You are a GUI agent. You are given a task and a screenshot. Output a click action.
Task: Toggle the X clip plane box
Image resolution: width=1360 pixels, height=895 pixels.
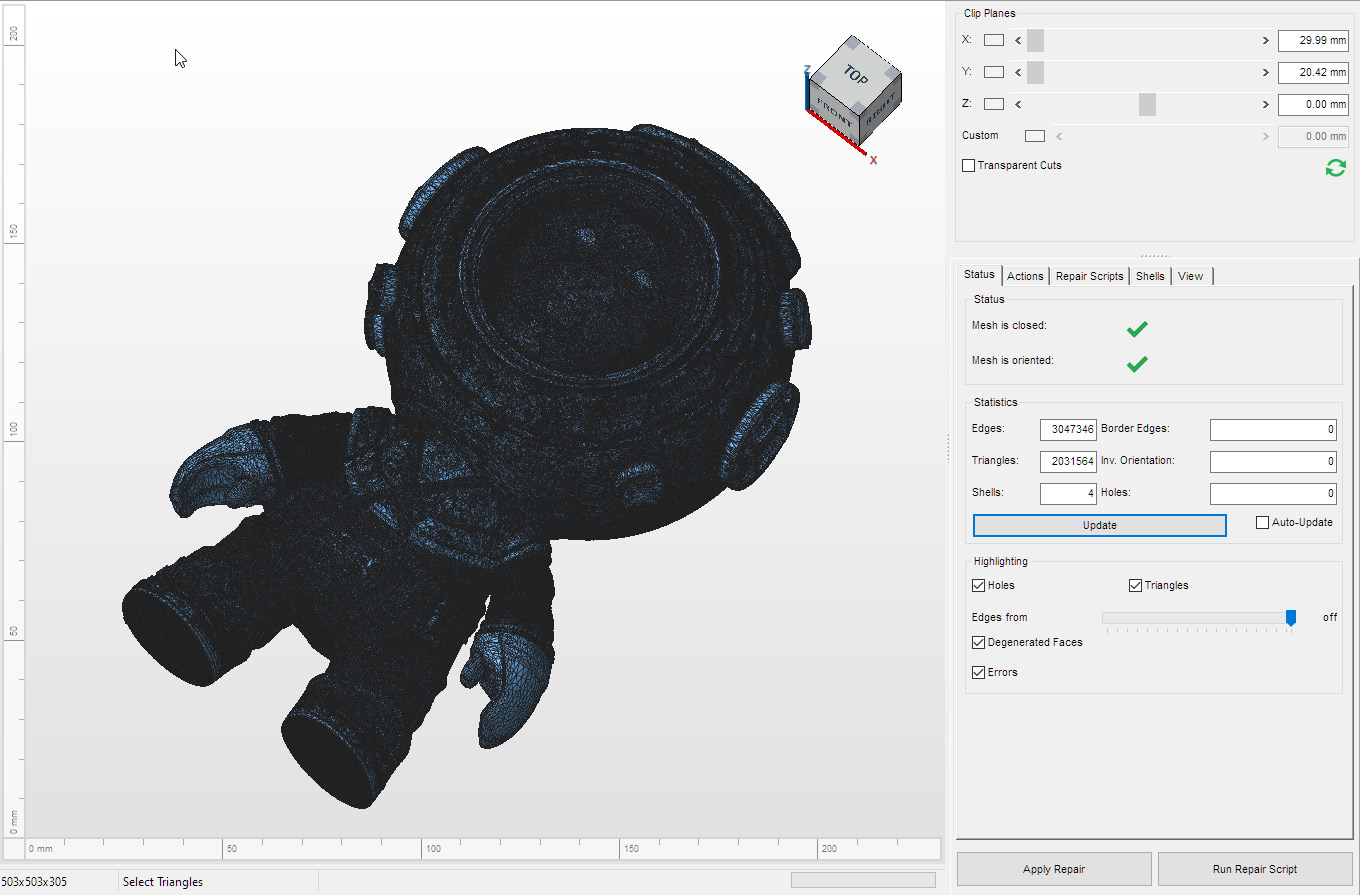(x=994, y=41)
